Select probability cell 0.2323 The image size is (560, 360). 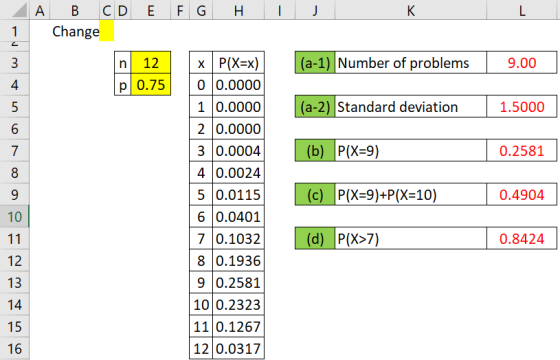tap(239, 305)
